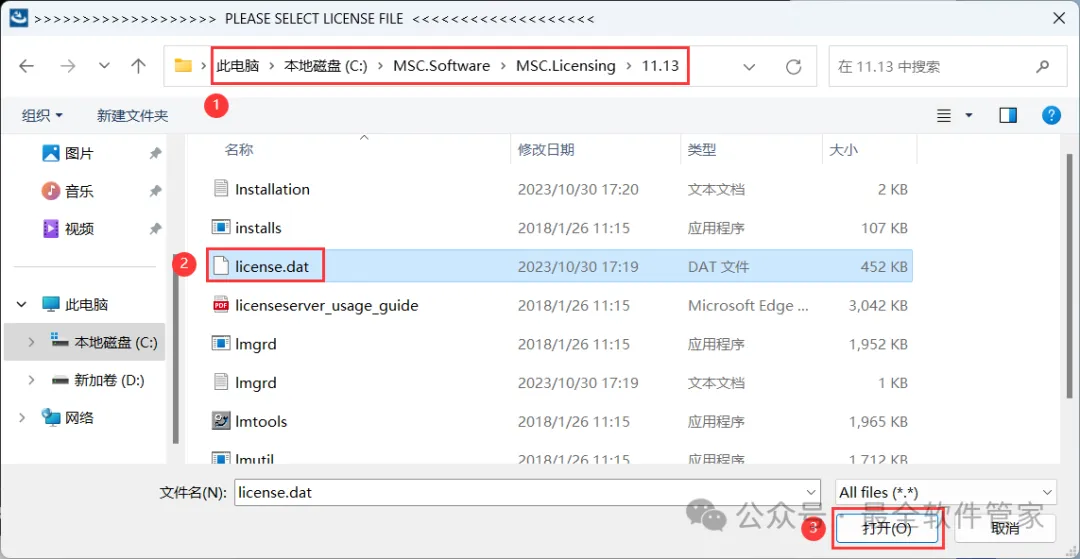The image size is (1080, 559).
Task: Select 本地磁盘 (C:) in breadcrumb path
Action: 326,66
